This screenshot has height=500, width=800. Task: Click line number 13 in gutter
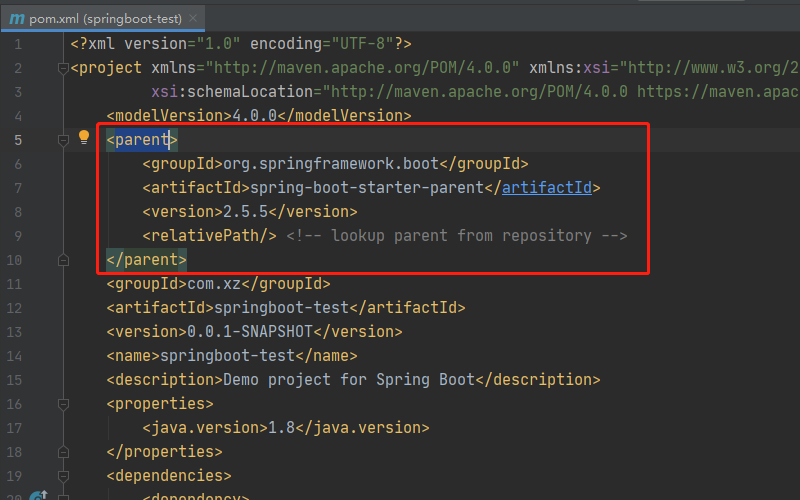pyautogui.click(x=14, y=332)
